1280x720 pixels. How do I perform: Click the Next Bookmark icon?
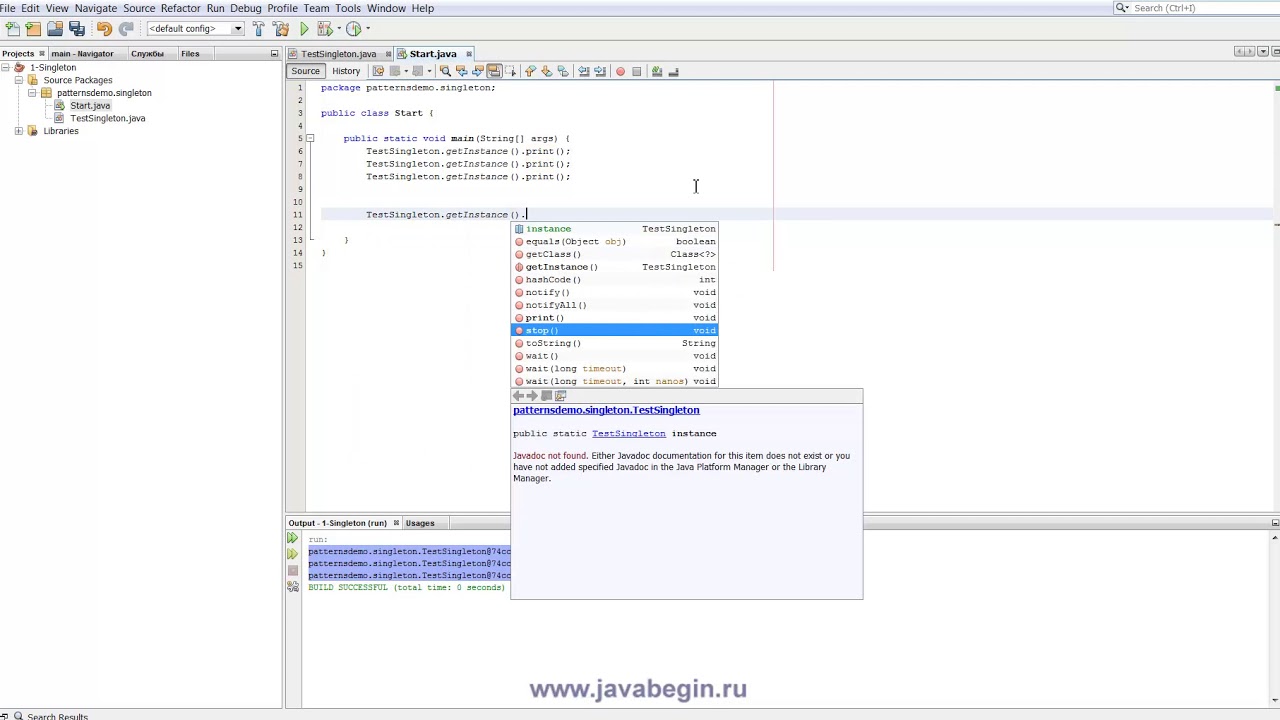546,71
